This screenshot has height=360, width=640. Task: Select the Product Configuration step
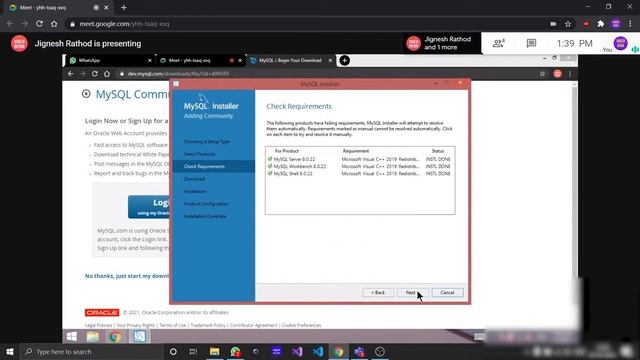pos(206,204)
